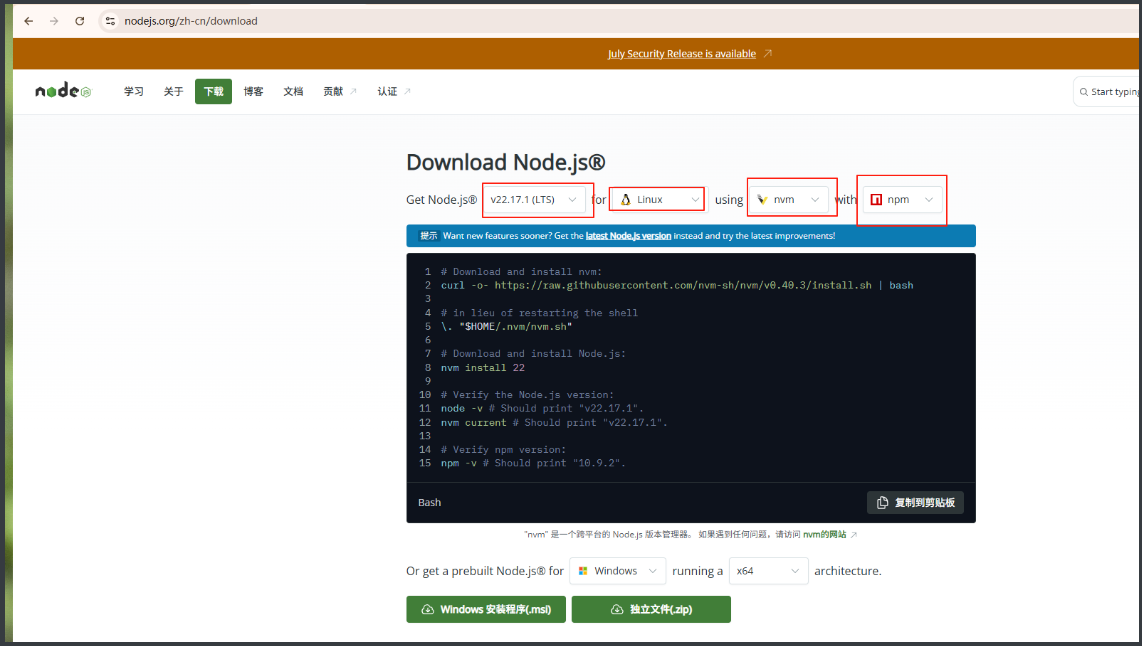Screen dimensions: 1142x646
Task: Click the curl install command line
Action: 677,285
